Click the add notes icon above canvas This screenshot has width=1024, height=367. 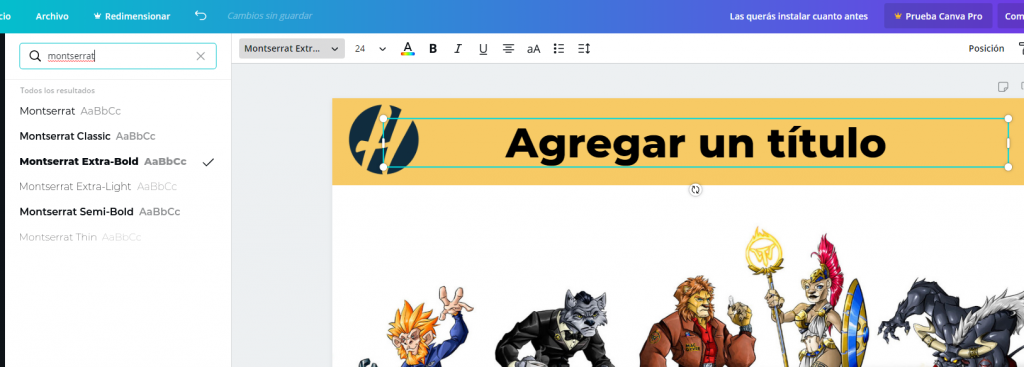(x=1003, y=86)
